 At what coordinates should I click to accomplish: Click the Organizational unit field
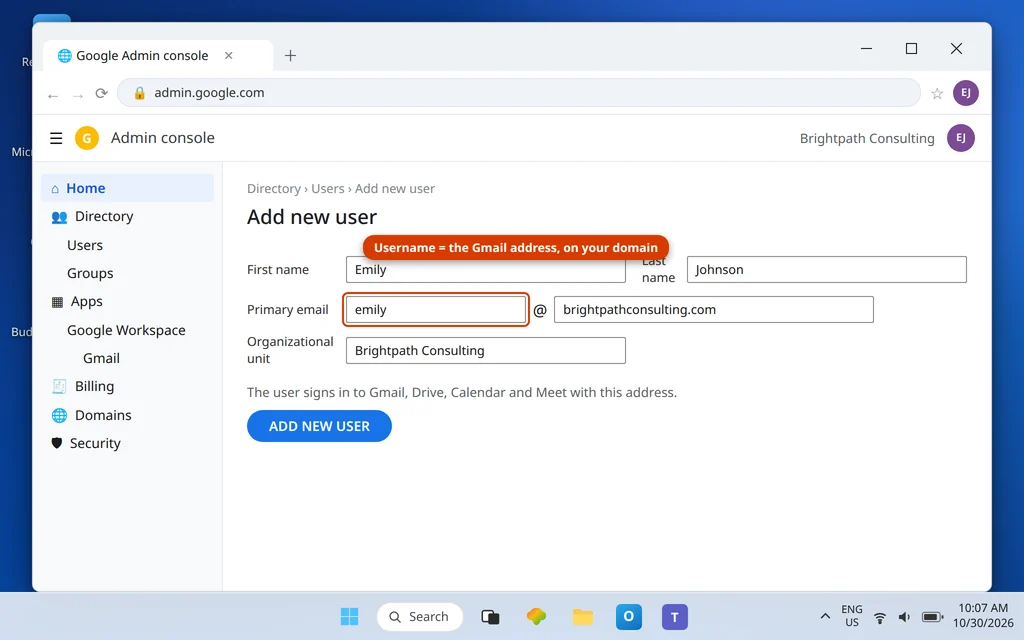(486, 351)
